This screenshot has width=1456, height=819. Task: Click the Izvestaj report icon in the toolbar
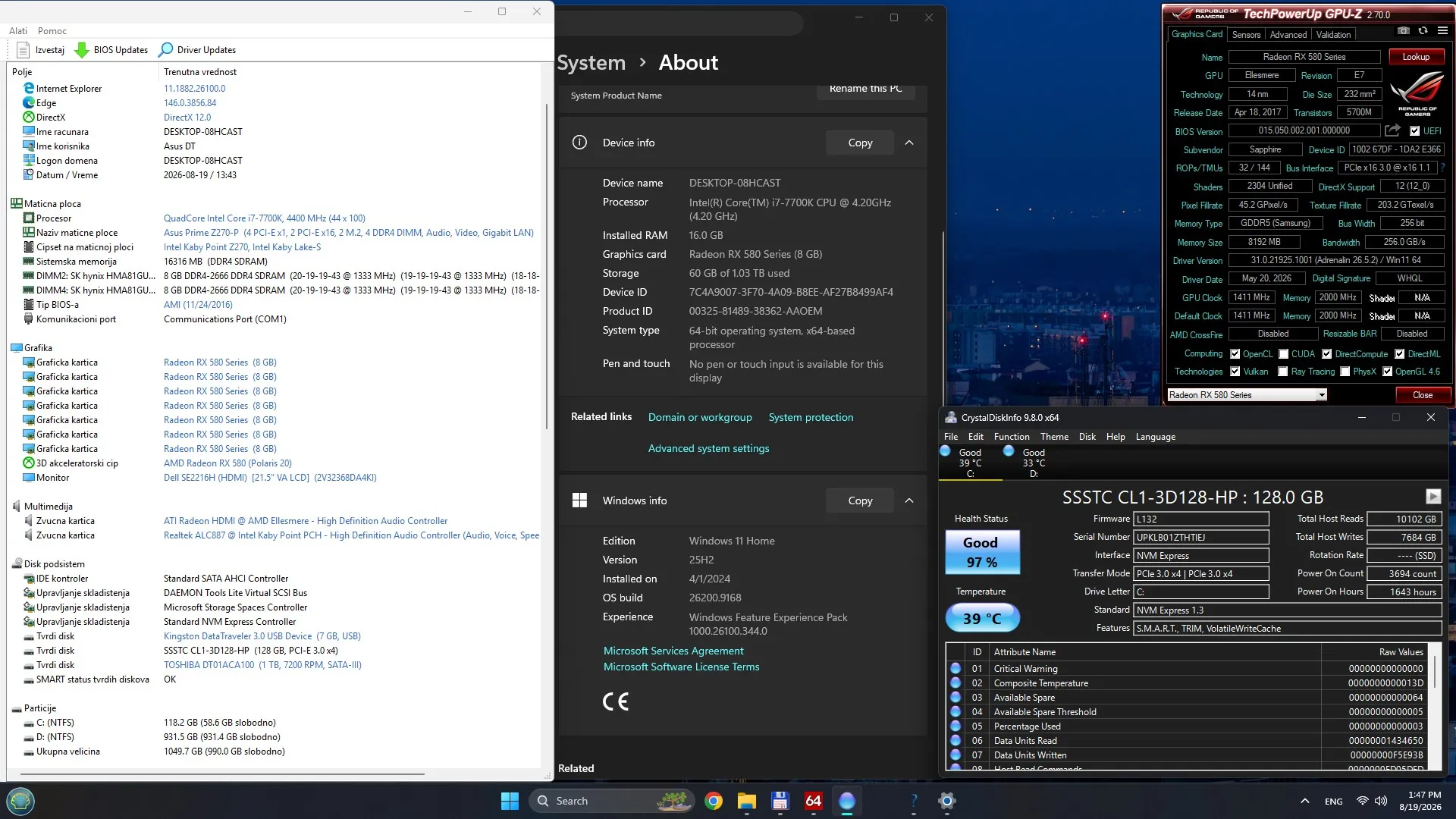pos(23,50)
